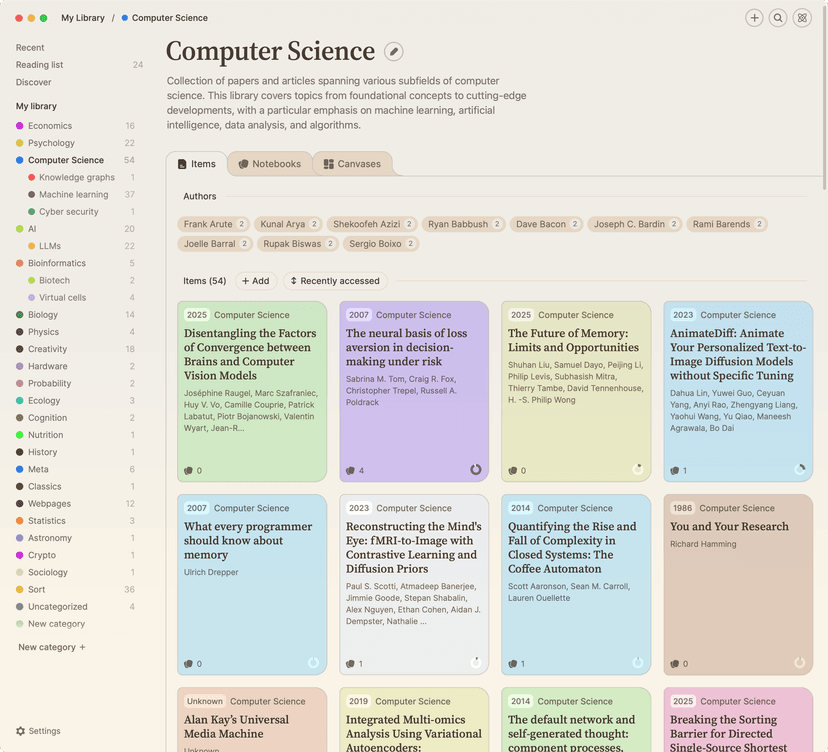Switch to the Canvases tab

[x=352, y=164]
